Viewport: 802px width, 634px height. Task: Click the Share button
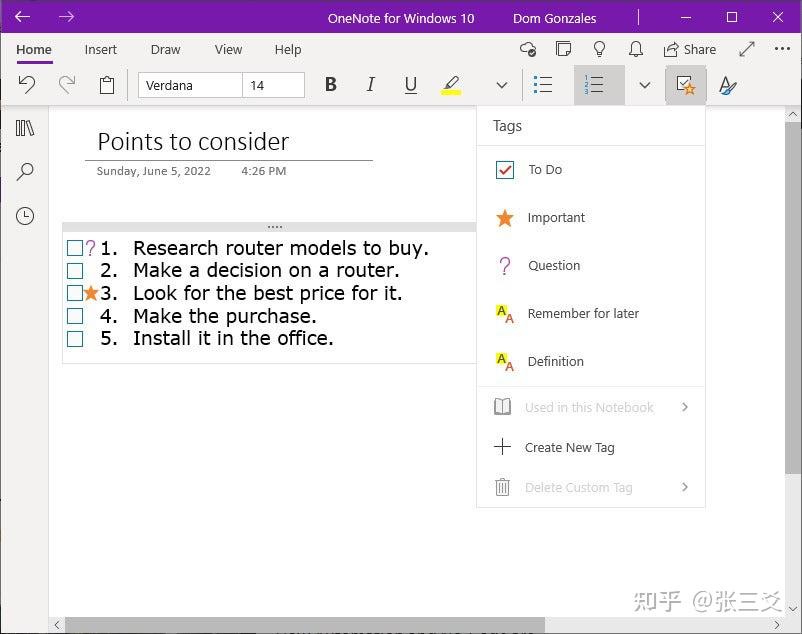(x=690, y=48)
